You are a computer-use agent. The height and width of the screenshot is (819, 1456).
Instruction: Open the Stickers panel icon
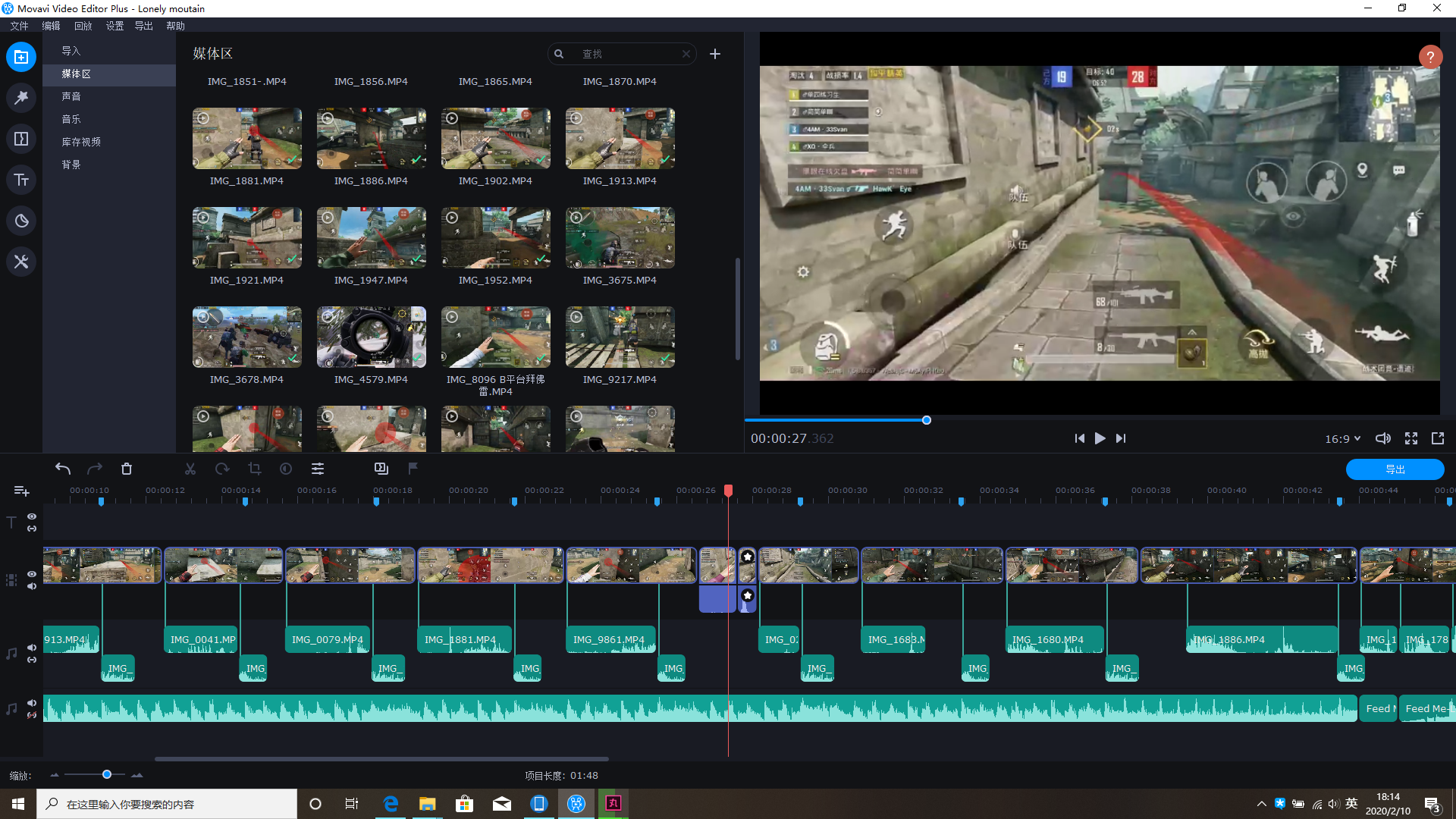click(21, 221)
